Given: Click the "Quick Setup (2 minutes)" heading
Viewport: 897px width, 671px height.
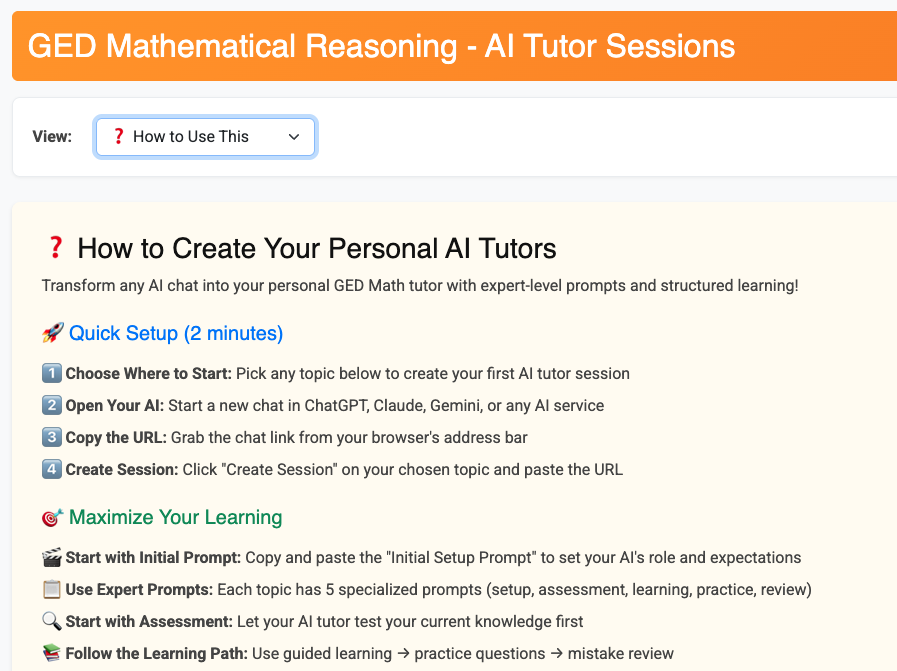Looking at the screenshot, I should pyautogui.click(x=176, y=333).
